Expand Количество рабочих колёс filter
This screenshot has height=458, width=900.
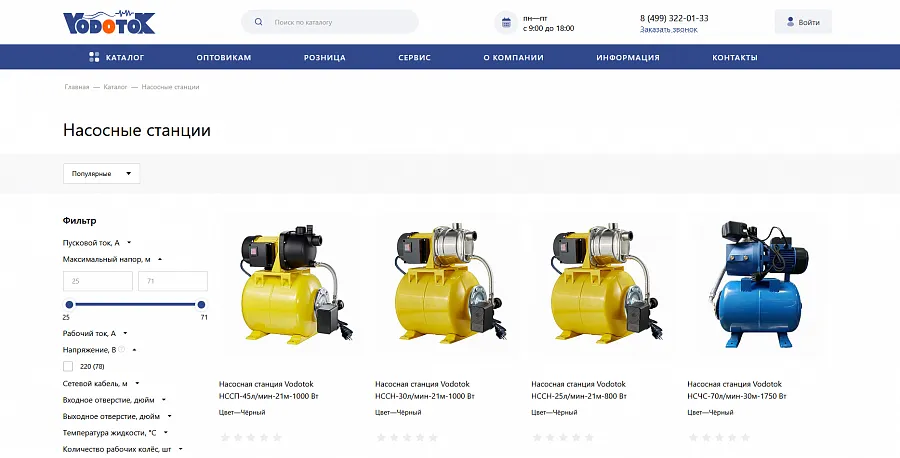123,449
